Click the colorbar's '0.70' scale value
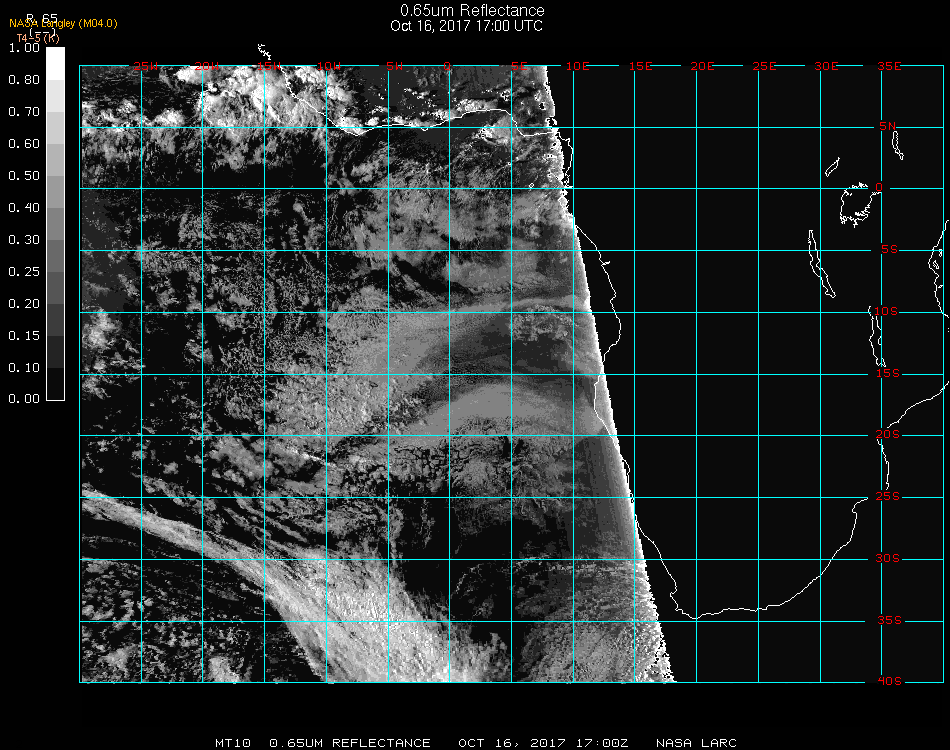The image size is (950, 750). tap(24, 112)
